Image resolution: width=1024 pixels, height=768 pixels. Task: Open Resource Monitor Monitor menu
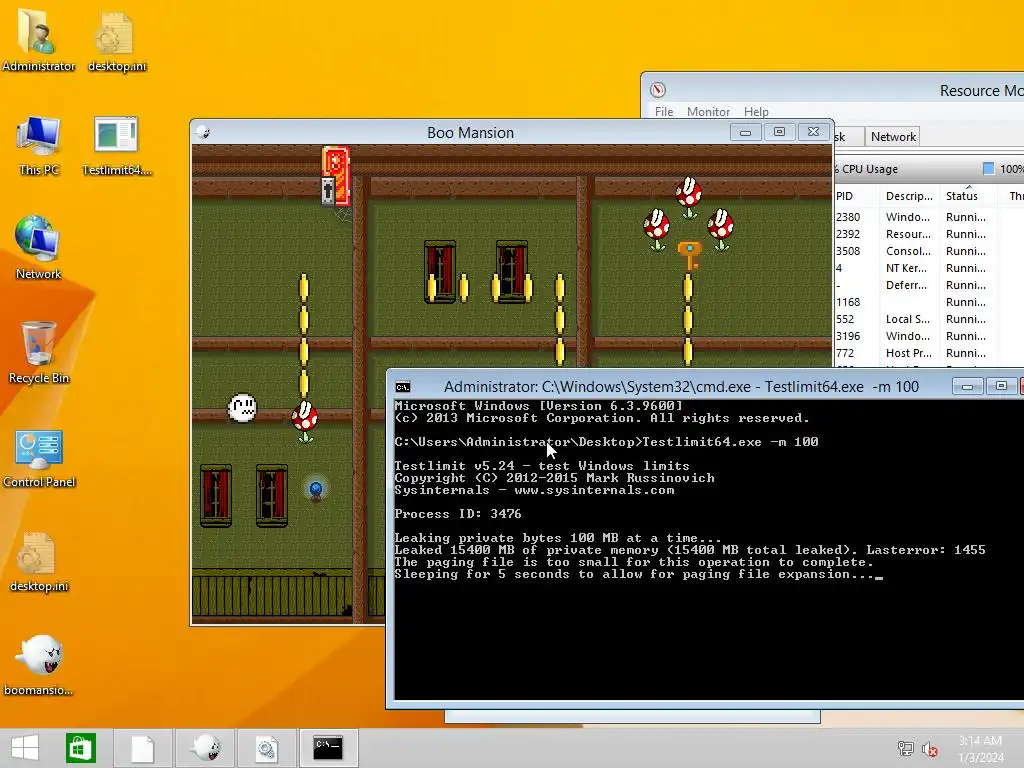[x=708, y=112]
